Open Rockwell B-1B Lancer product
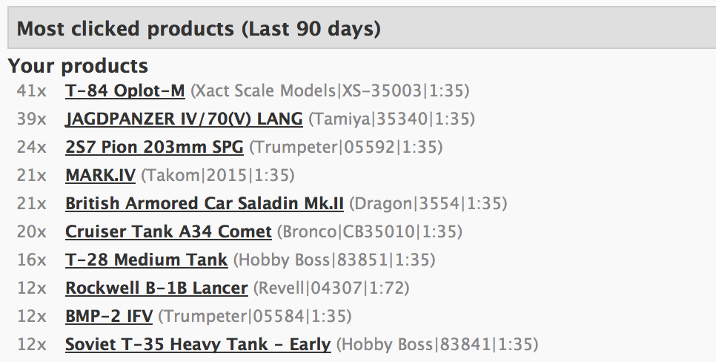Viewport: 716px width, 362px height. 157,288
